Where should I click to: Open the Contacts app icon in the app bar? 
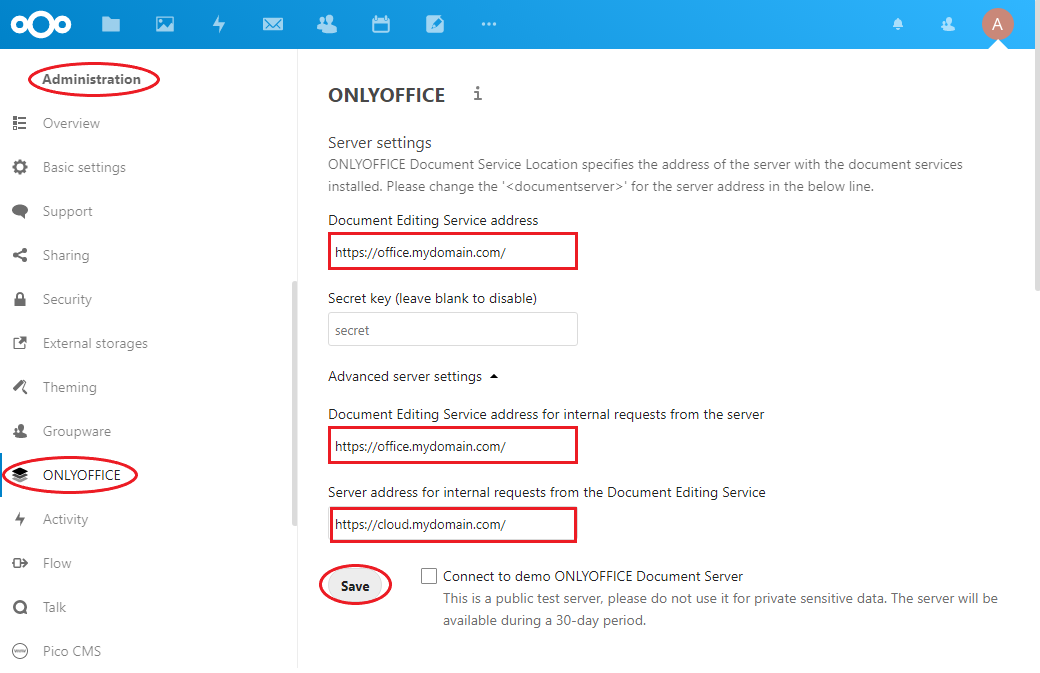tap(327, 25)
